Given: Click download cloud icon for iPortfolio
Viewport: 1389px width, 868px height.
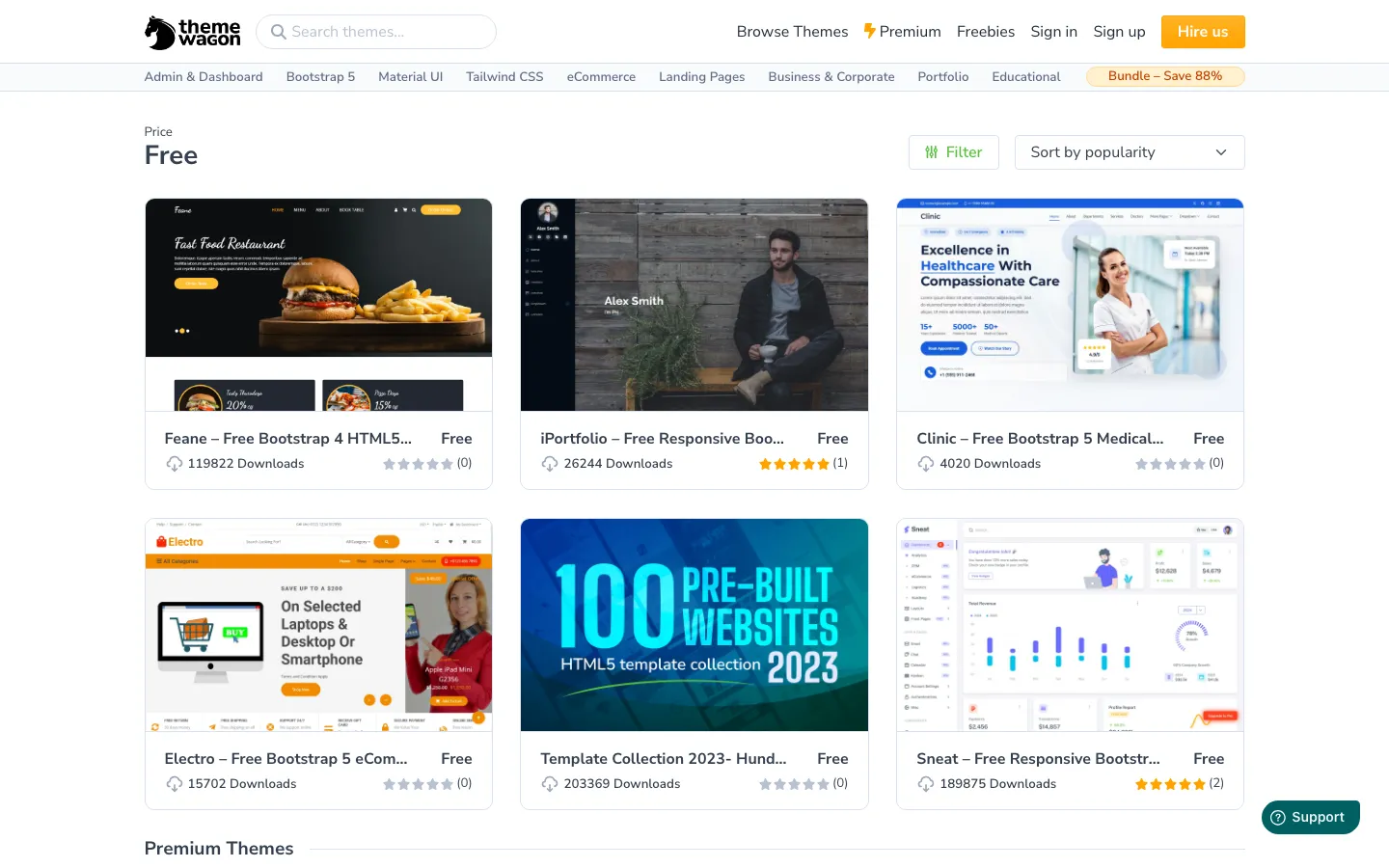Looking at the screenshot, I should 550,464.
